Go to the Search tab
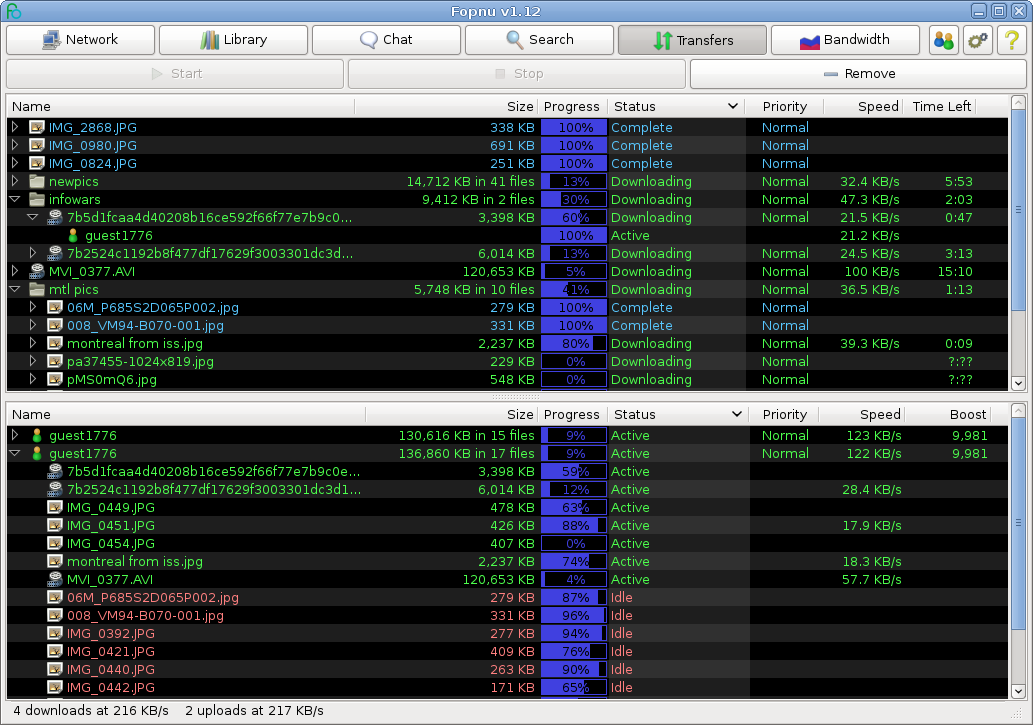 539,40
